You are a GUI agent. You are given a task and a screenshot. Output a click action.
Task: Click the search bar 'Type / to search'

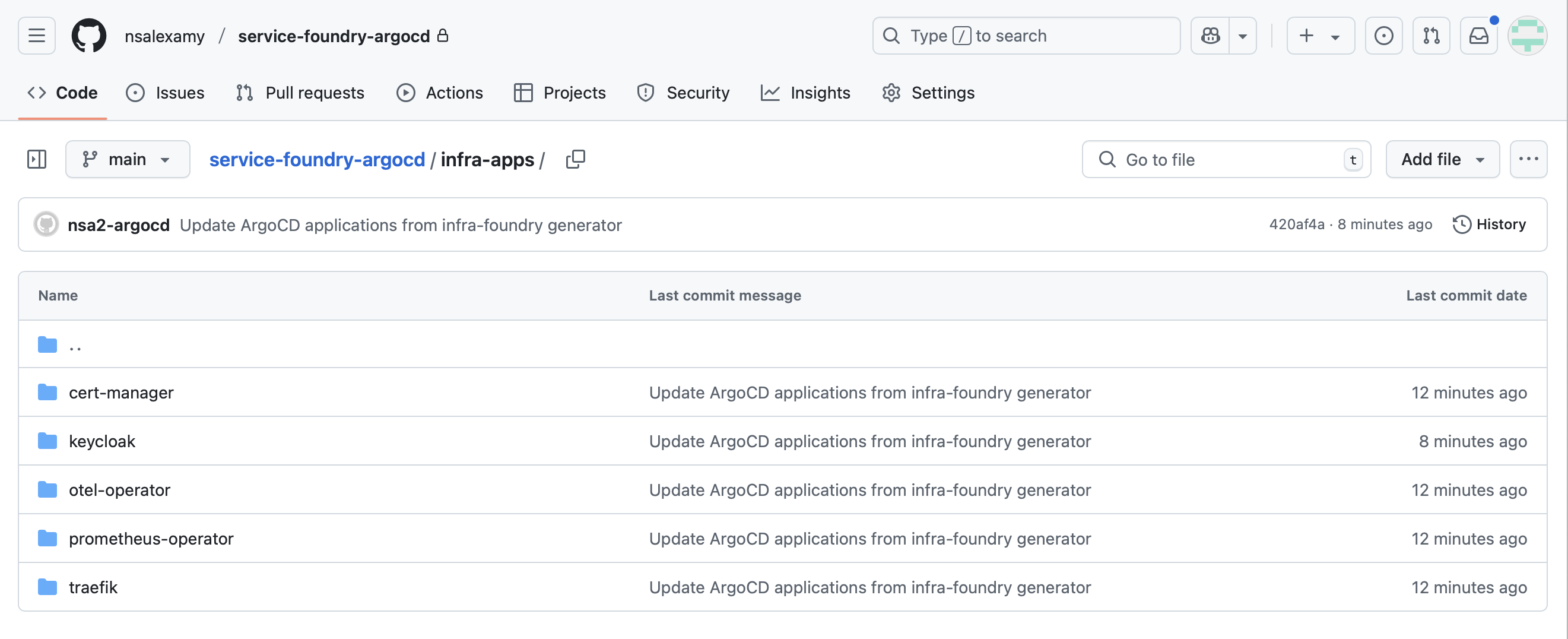tap(1026, 35)
